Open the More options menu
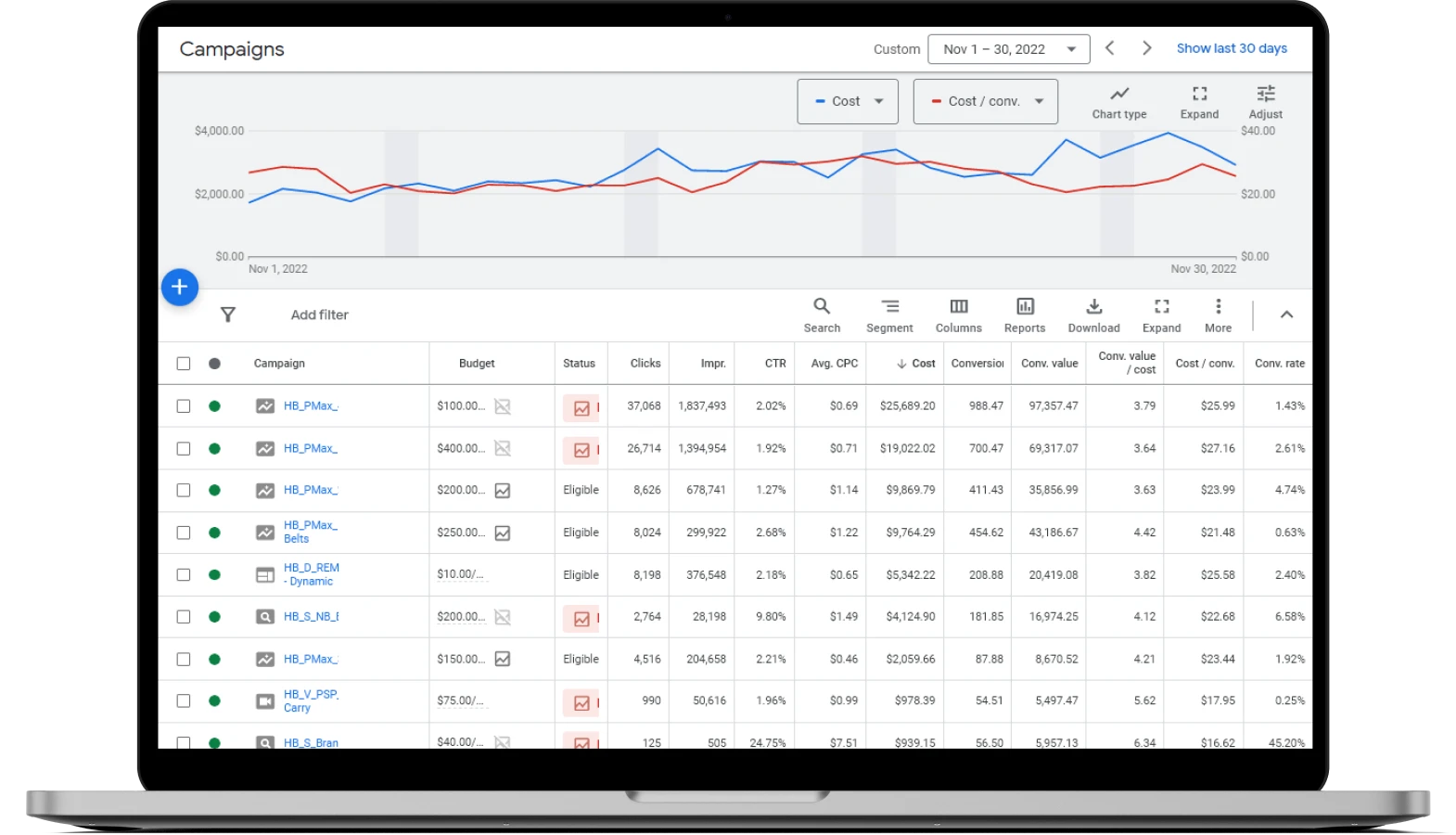Screen dimensions: 1456x835 coord(1218,315)
